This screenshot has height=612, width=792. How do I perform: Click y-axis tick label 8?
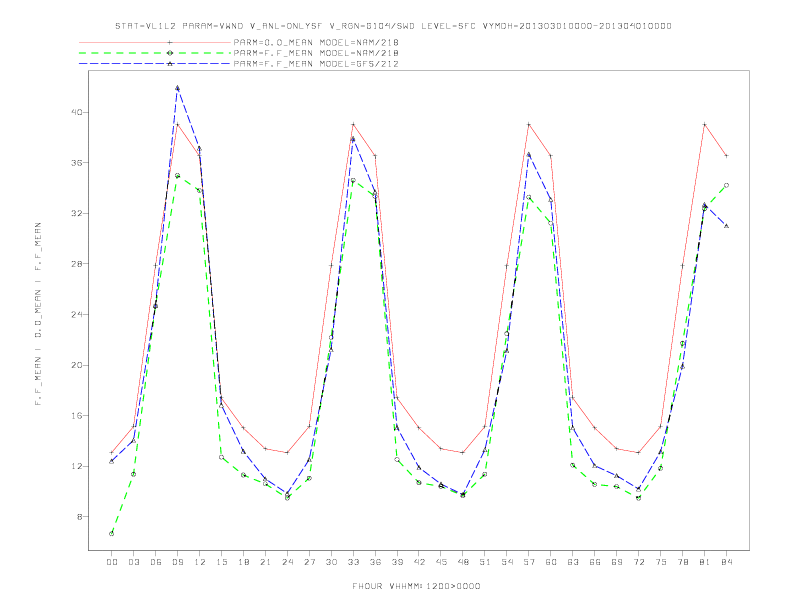coord(79,517)
